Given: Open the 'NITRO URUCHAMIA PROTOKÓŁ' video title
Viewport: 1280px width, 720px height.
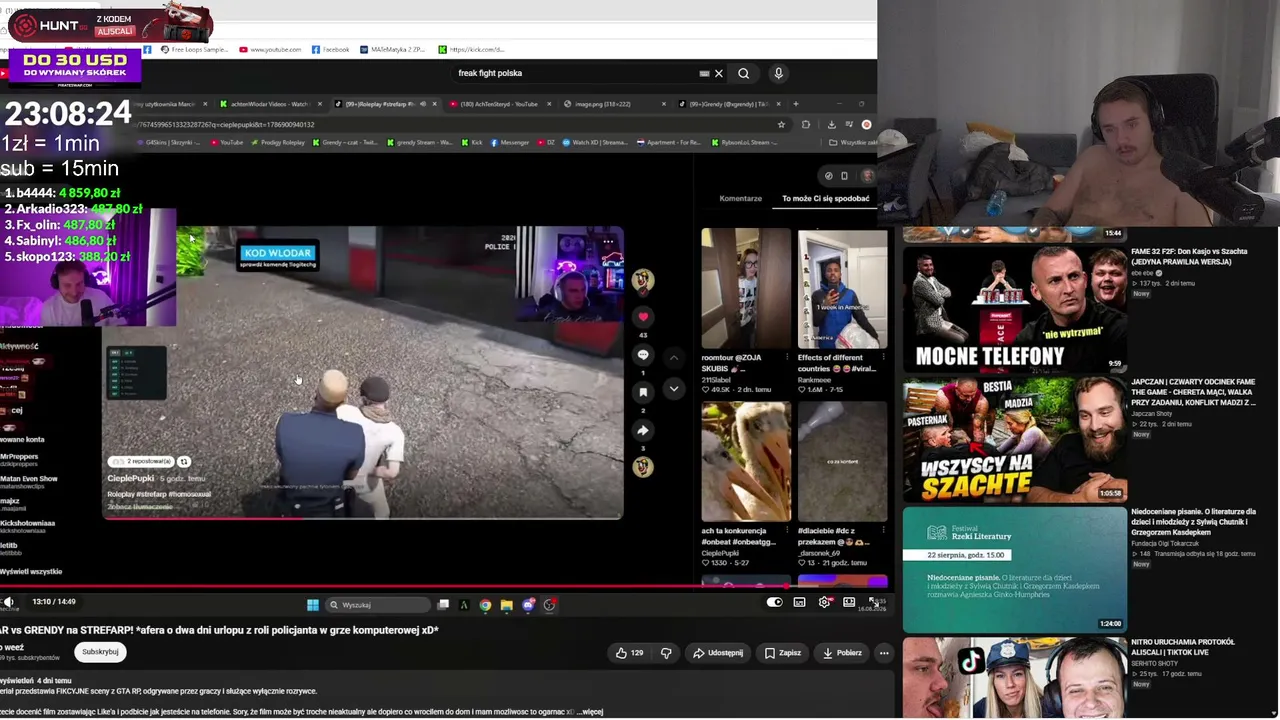Looking at the screenshot, I should [1184, 647].
